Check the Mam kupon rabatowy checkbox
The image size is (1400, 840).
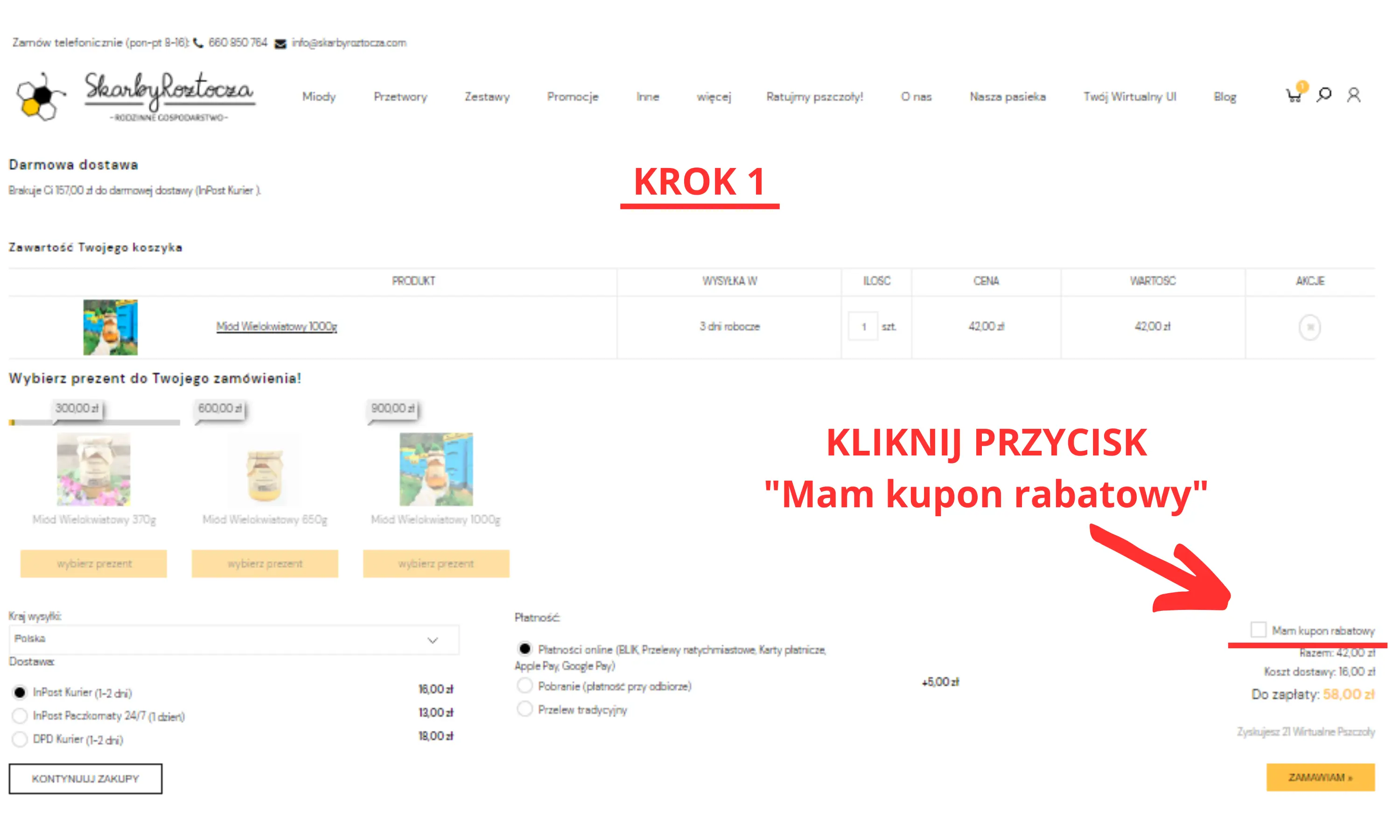[x=1258, y=630]
